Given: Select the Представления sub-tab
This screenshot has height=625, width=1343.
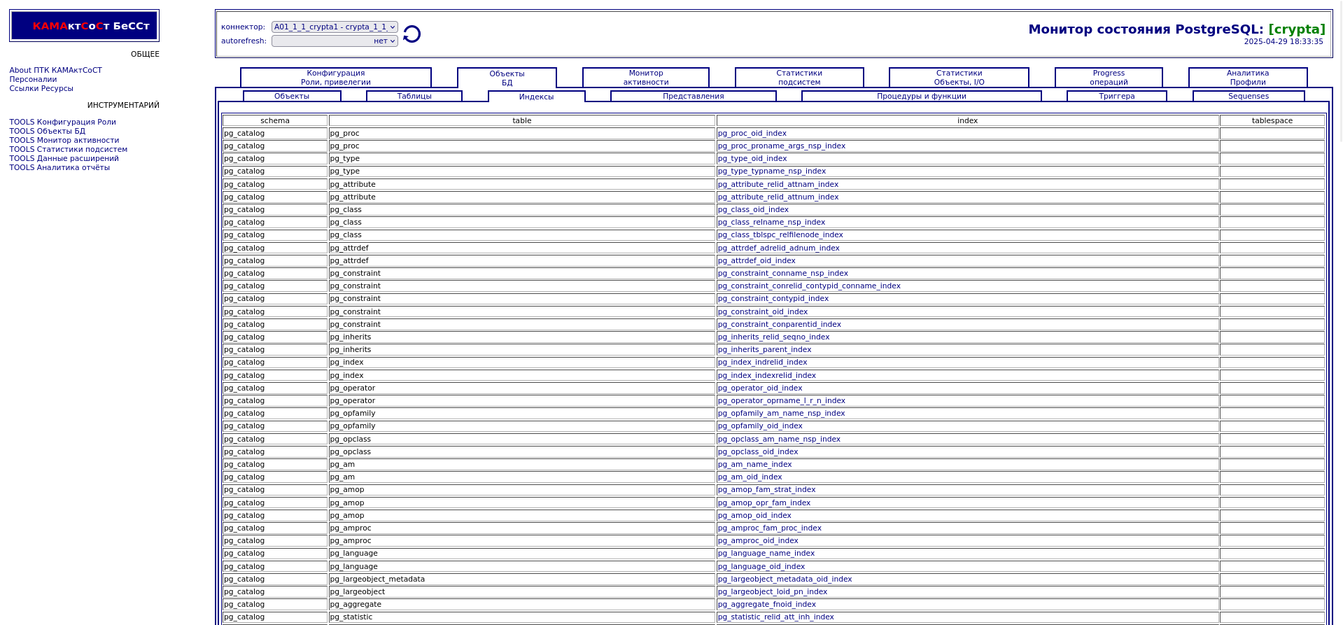Looking at the screenshot, I should [x=693, y=96].
